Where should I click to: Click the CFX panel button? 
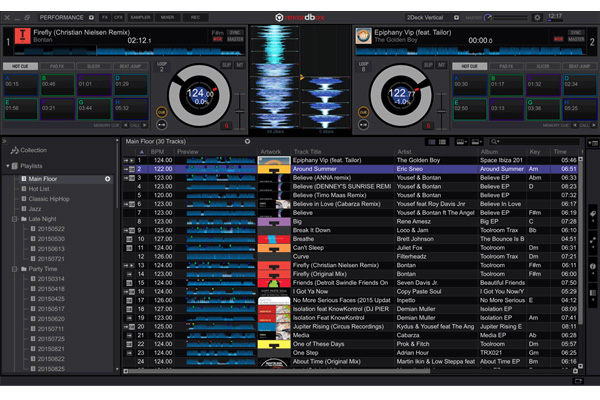pos(118,18)
